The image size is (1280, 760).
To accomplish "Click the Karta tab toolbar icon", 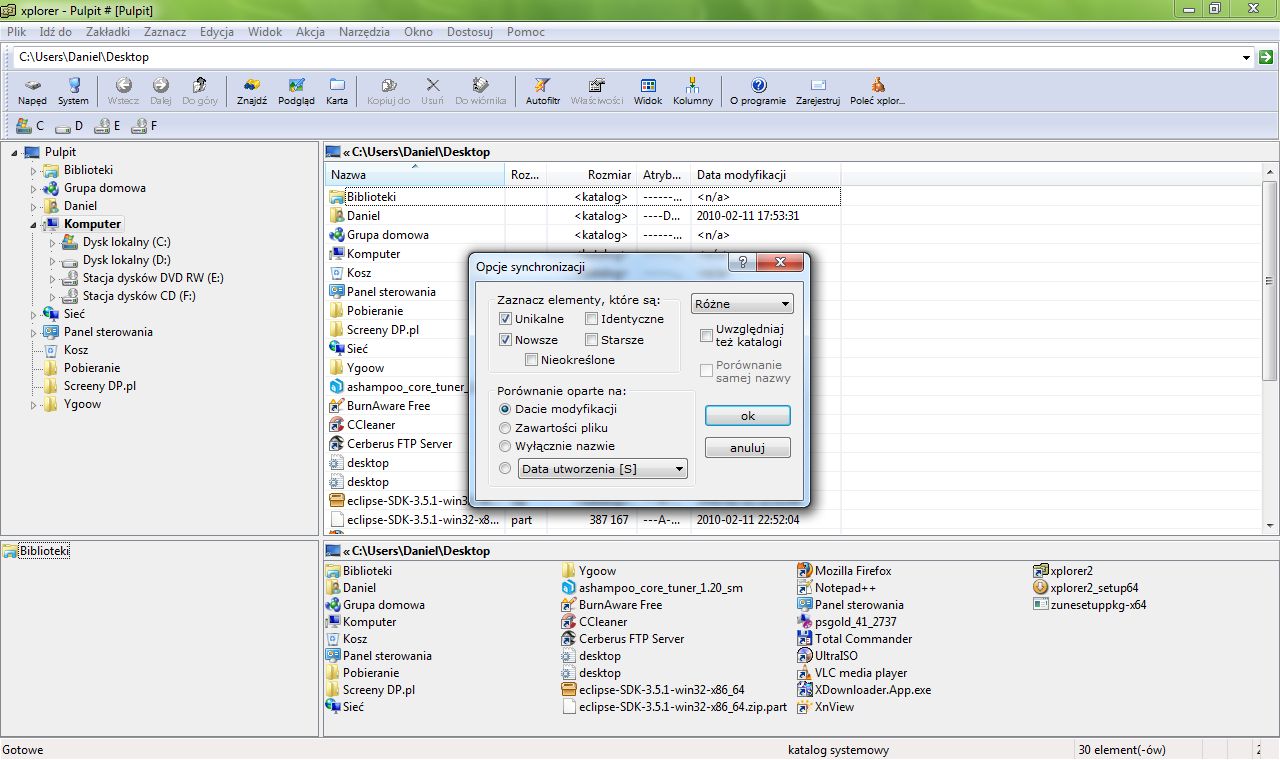I will coord(337,91).
